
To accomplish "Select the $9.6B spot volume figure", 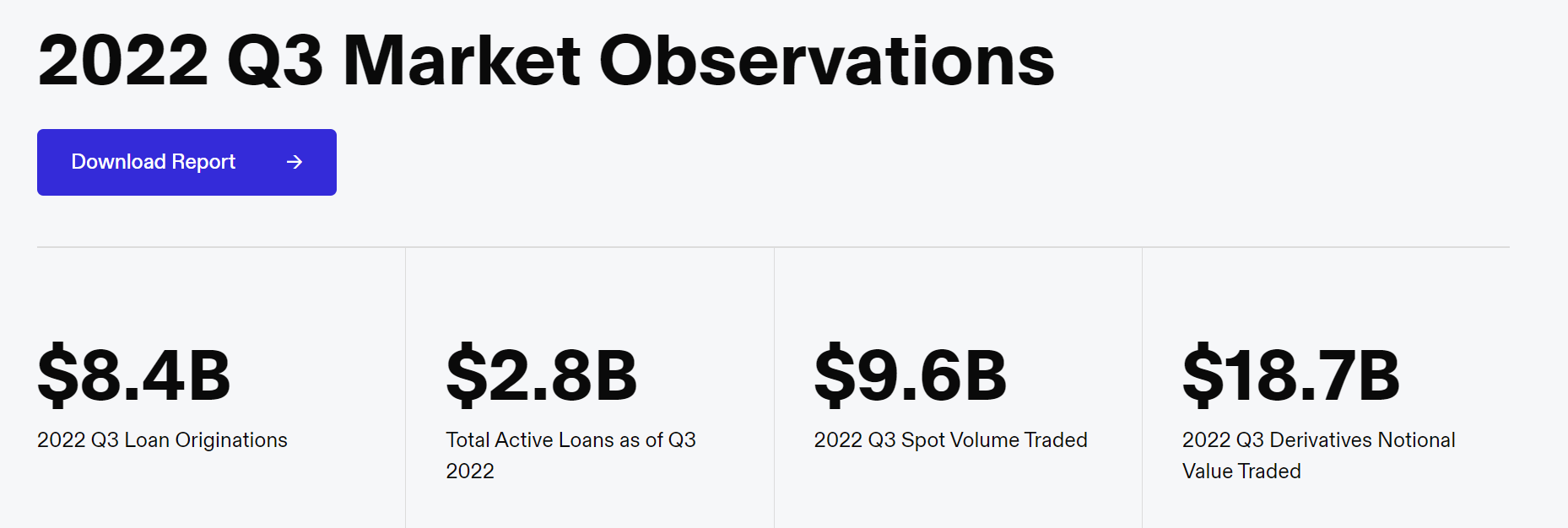I will pos(911,375).
